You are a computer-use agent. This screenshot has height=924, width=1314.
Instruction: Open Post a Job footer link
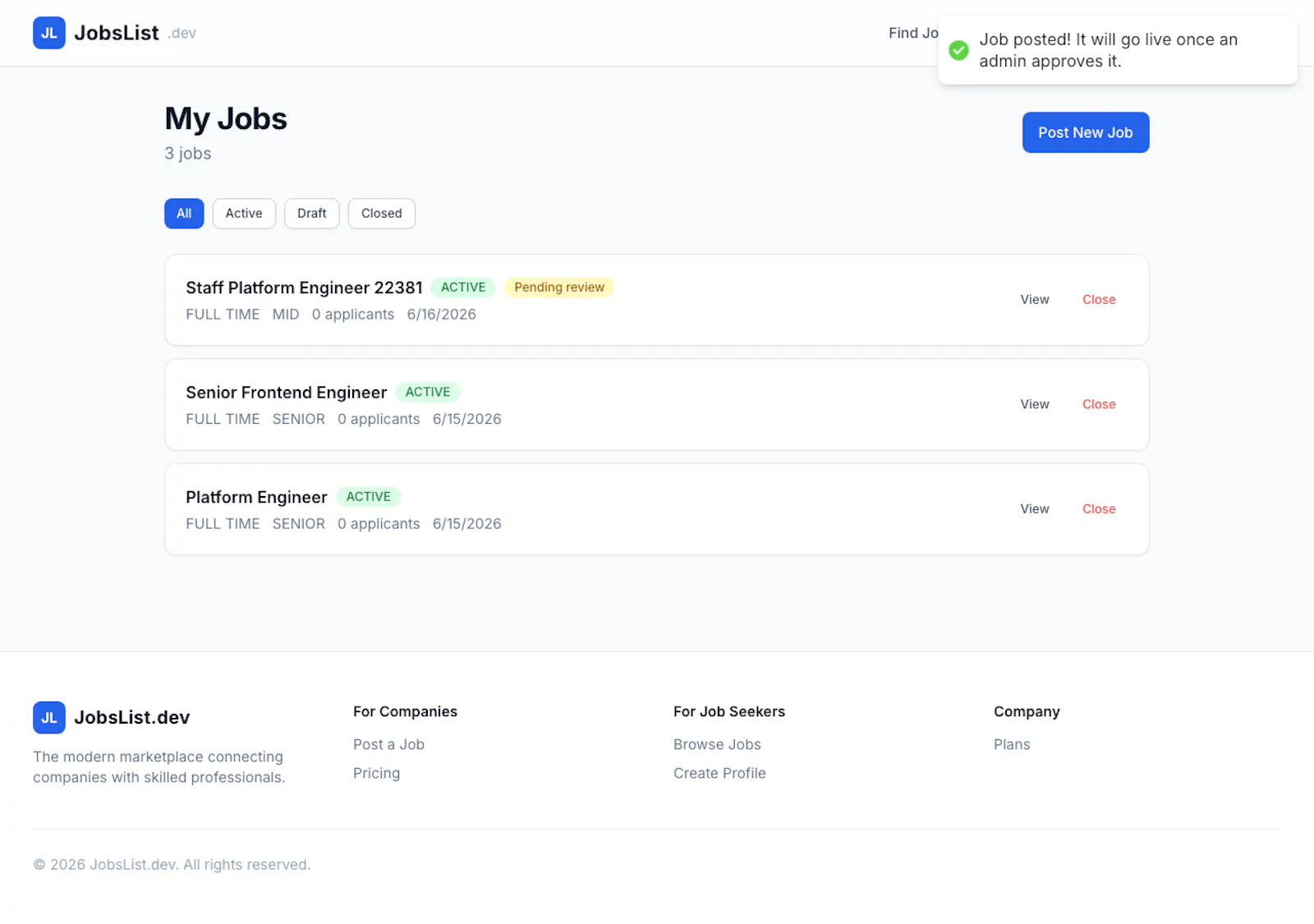pyautogui.click(x=388, y=744)
